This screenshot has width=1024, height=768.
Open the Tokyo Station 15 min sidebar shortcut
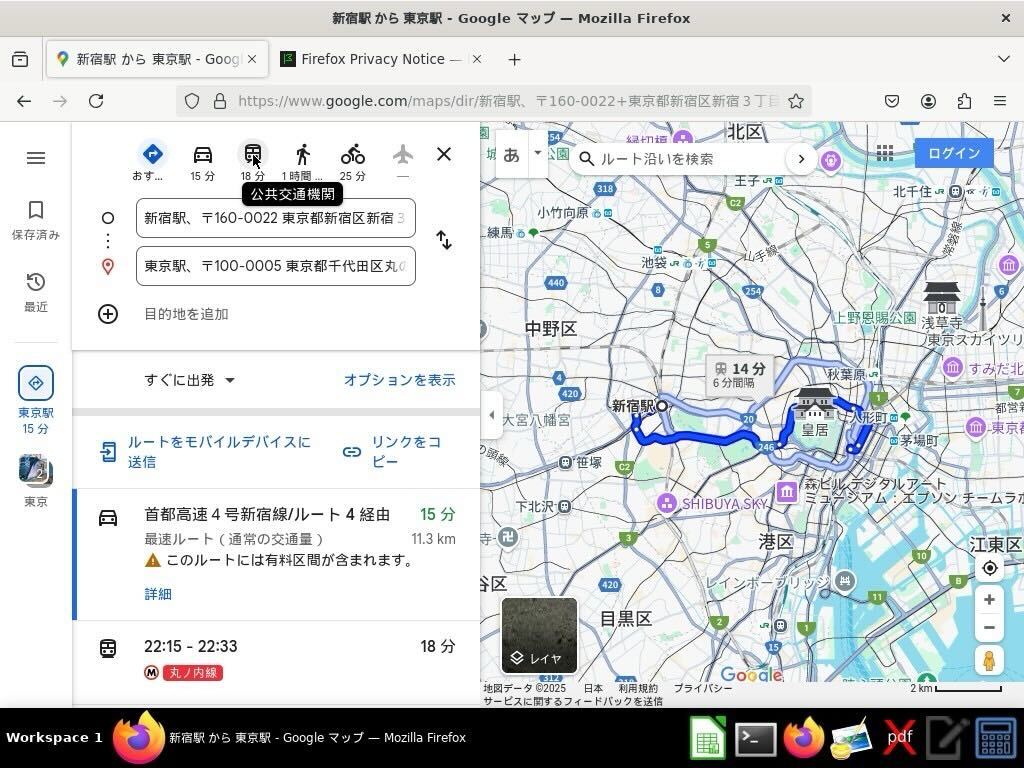click(x=36, y=400)
